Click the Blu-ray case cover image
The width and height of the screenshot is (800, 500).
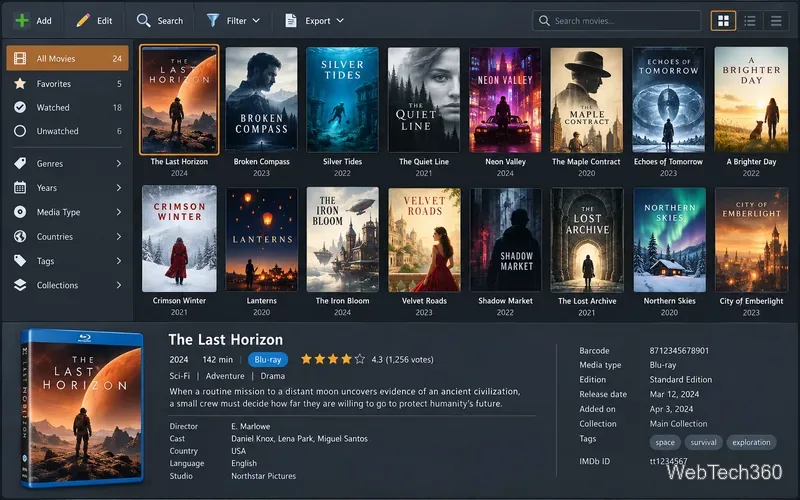(x=82, y=408)
